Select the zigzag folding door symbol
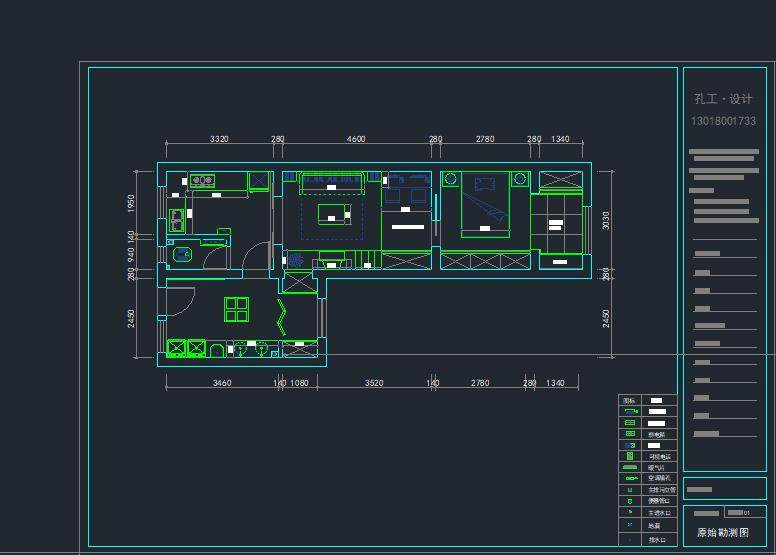This screenshot has width=776, height=555. pyautogui.click(x=282, y=316)
